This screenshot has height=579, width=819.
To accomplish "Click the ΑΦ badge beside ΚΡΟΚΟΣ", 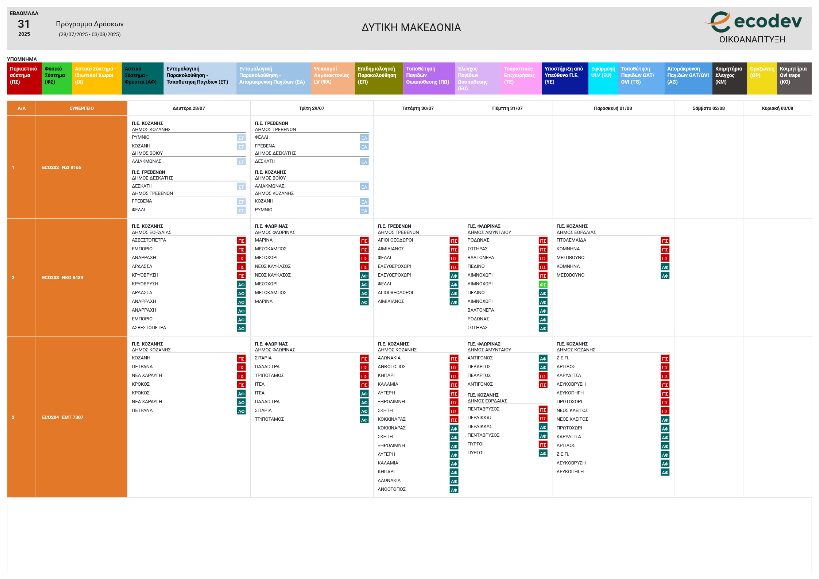I will pos(241,394).
